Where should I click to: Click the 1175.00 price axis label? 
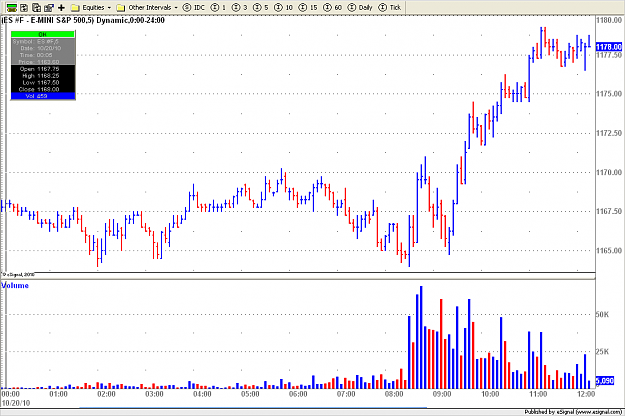coord(609,94)
